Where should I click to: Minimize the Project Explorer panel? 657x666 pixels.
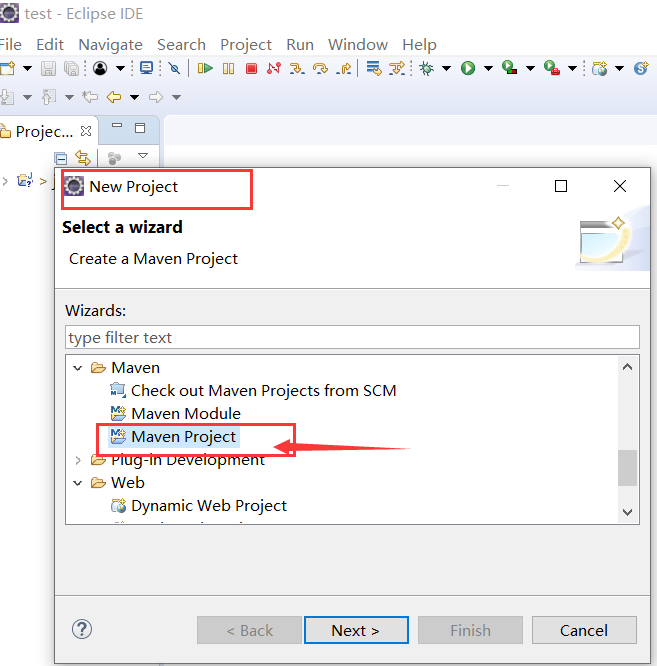[x=117, y=126]
